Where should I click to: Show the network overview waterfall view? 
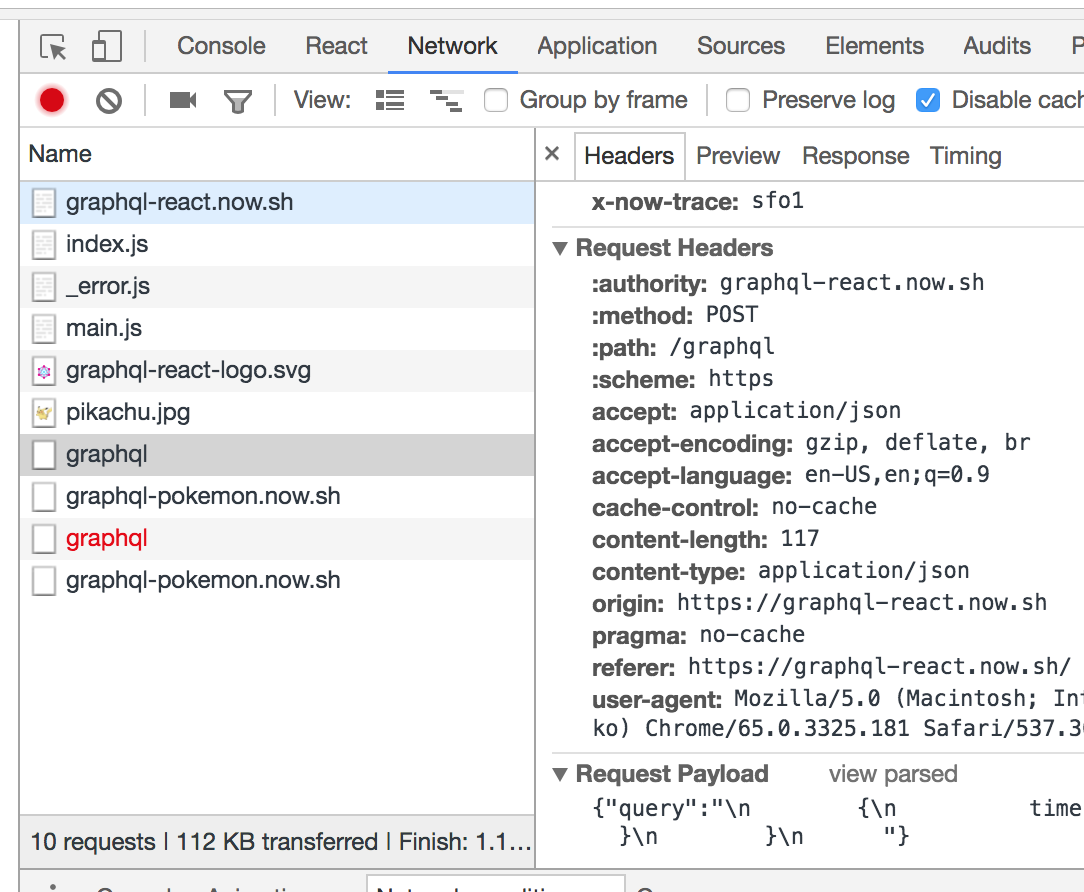coord(445,100)
